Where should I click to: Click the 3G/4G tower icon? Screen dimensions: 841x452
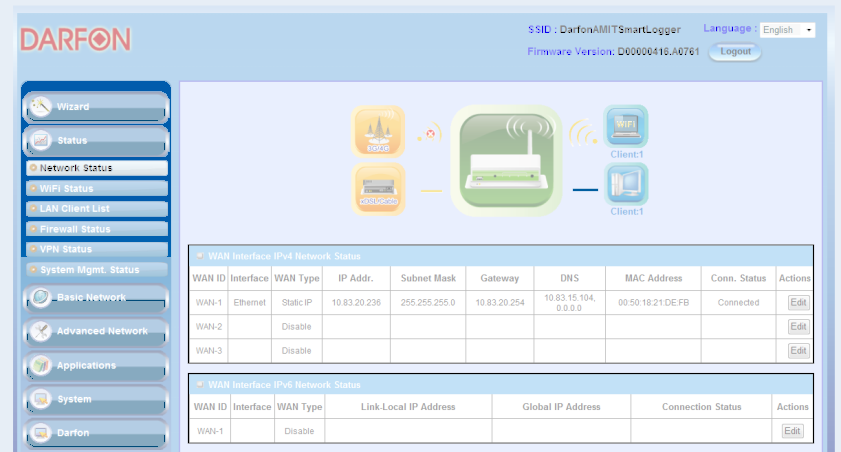click(378, 131)
